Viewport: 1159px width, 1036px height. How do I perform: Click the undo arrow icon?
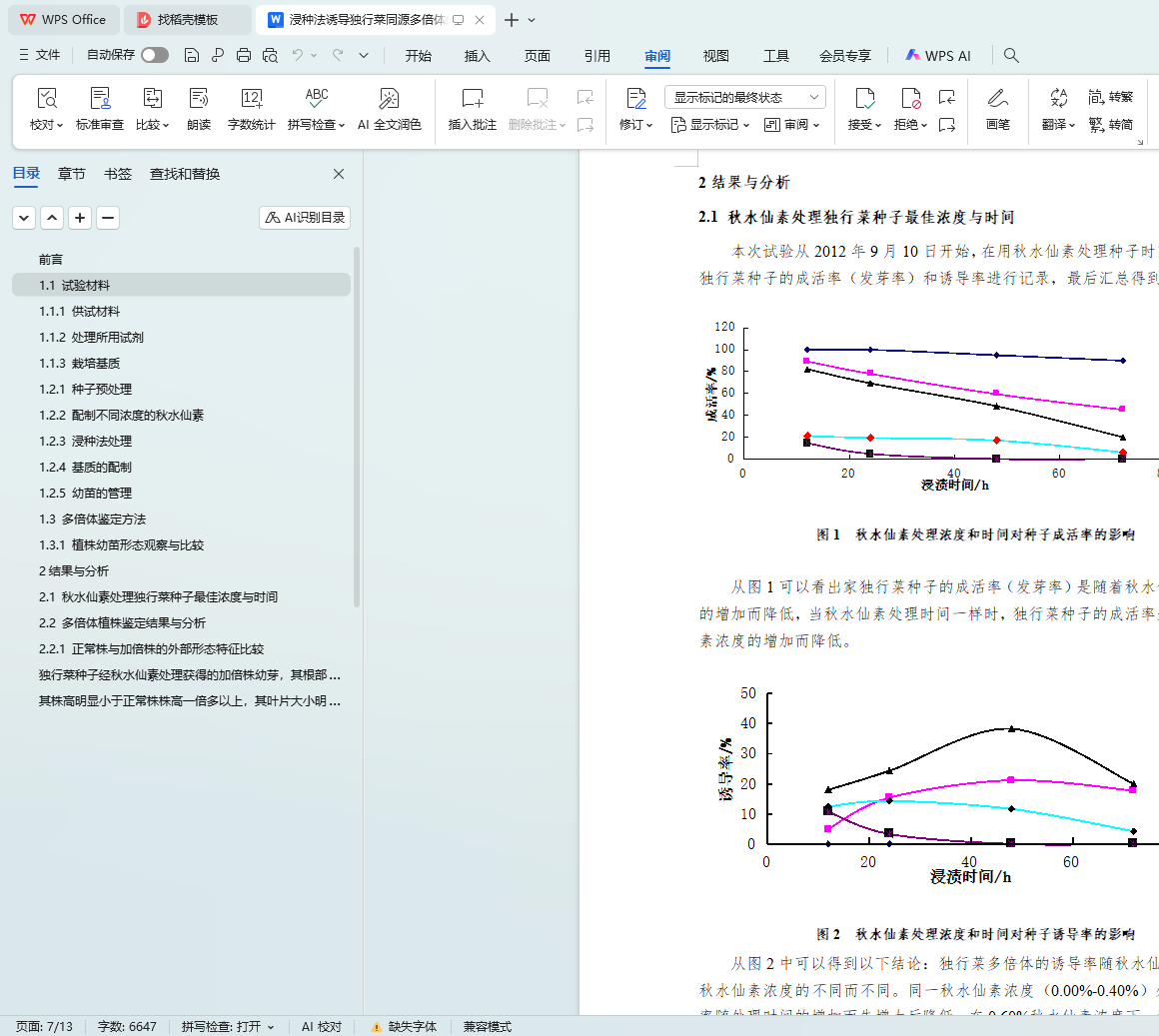pos(297,55)
